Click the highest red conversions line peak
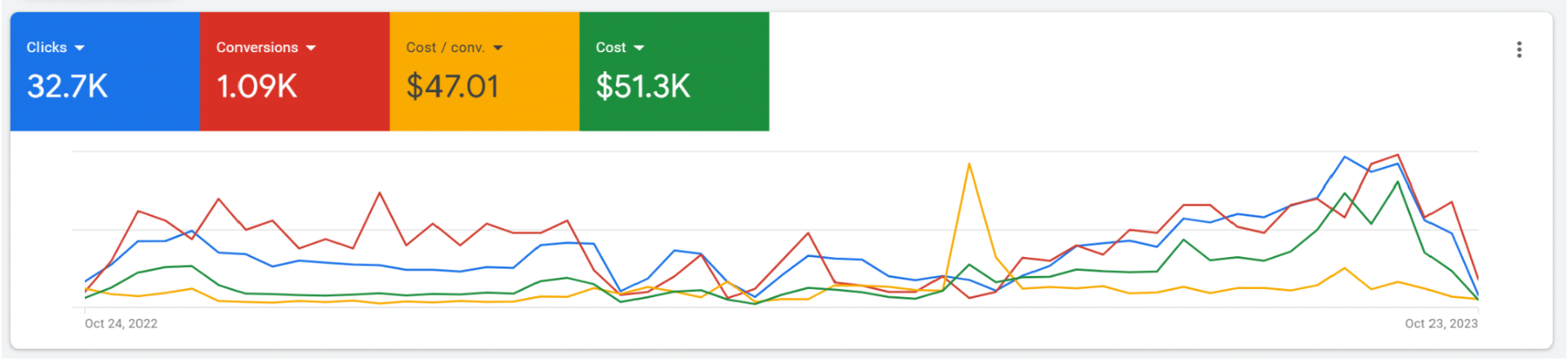This screenshot has width=1568, height=360. (1398, 155)
